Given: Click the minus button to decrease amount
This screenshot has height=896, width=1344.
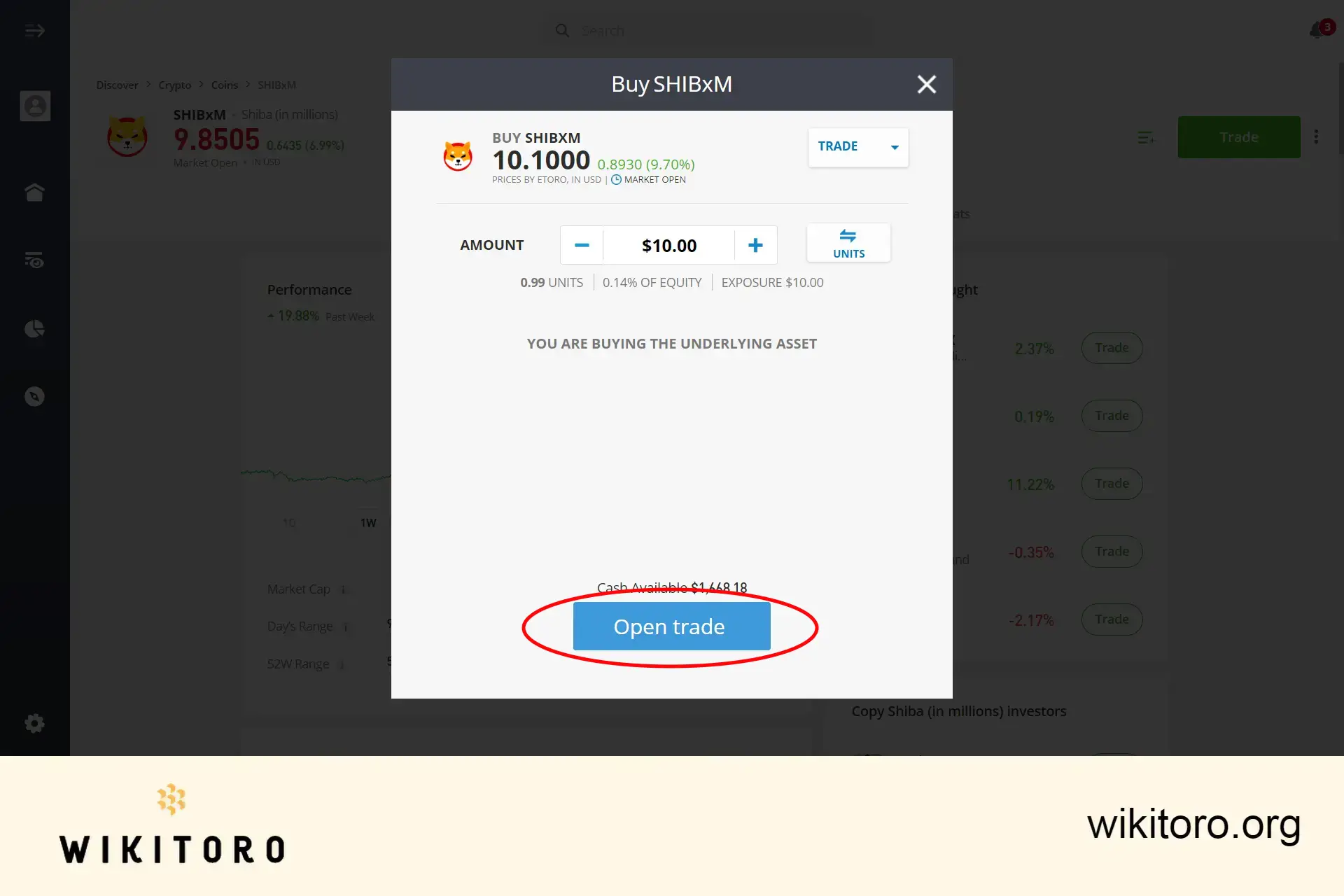Looking at the screenshot, I should pos(581,245).
